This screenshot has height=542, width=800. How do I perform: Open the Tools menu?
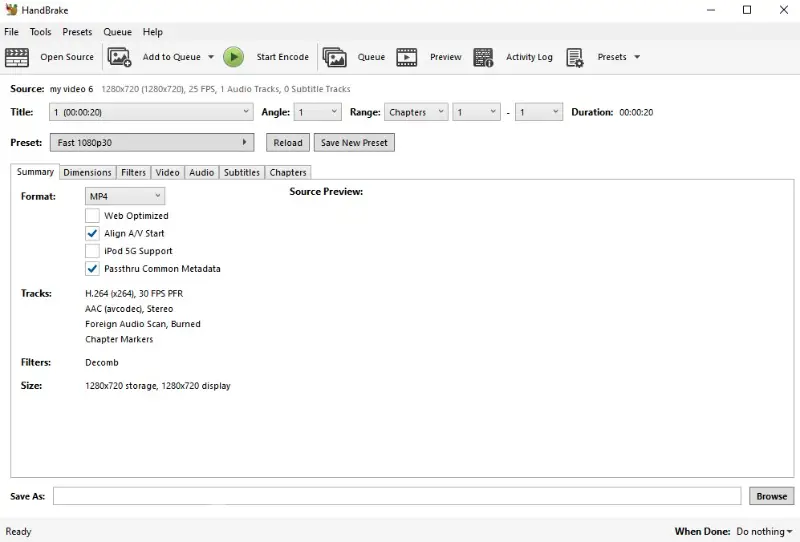point(40,32)
